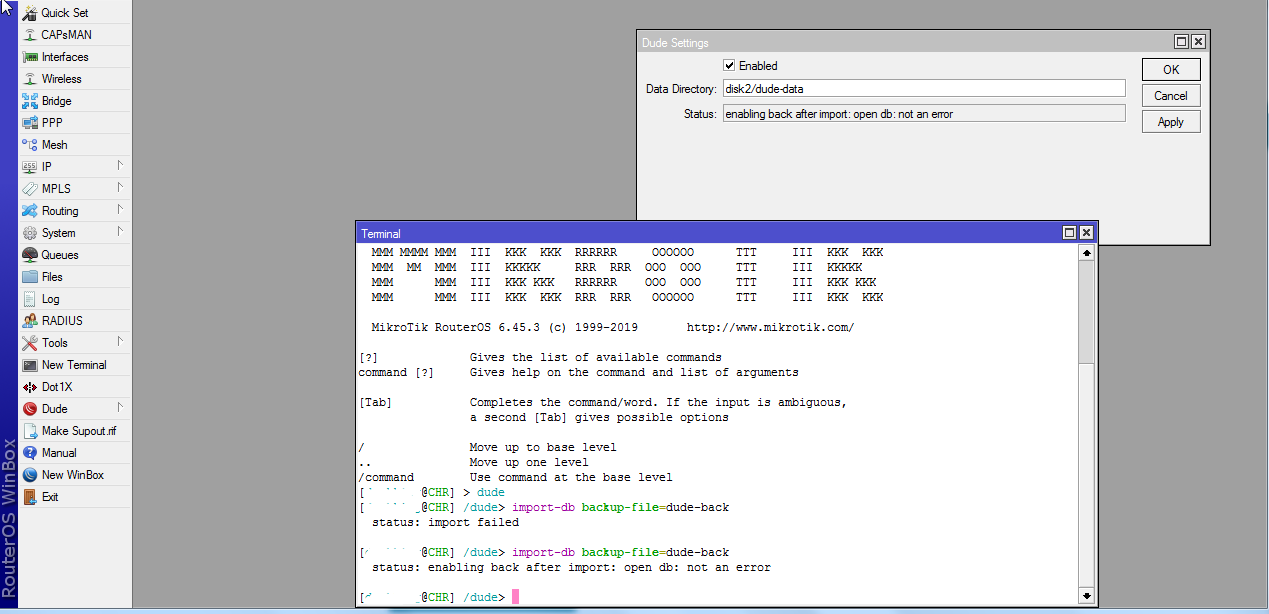The width and height of the screenshot is (1269, 614).
Task: Cancel the Dude Settings dialog
Action: [1170, 96]
